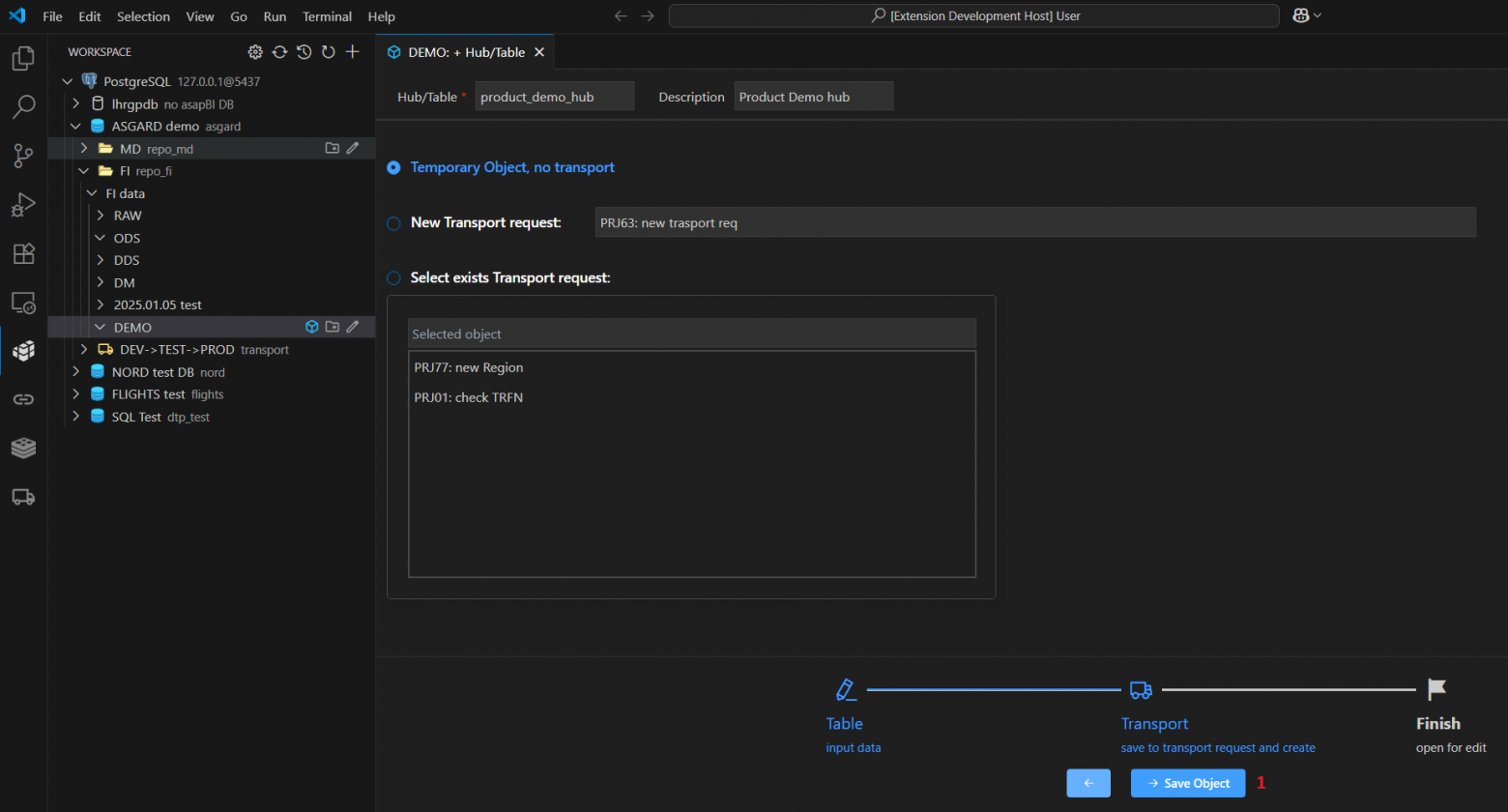Expand the NORD test DB node

(76, 372)
